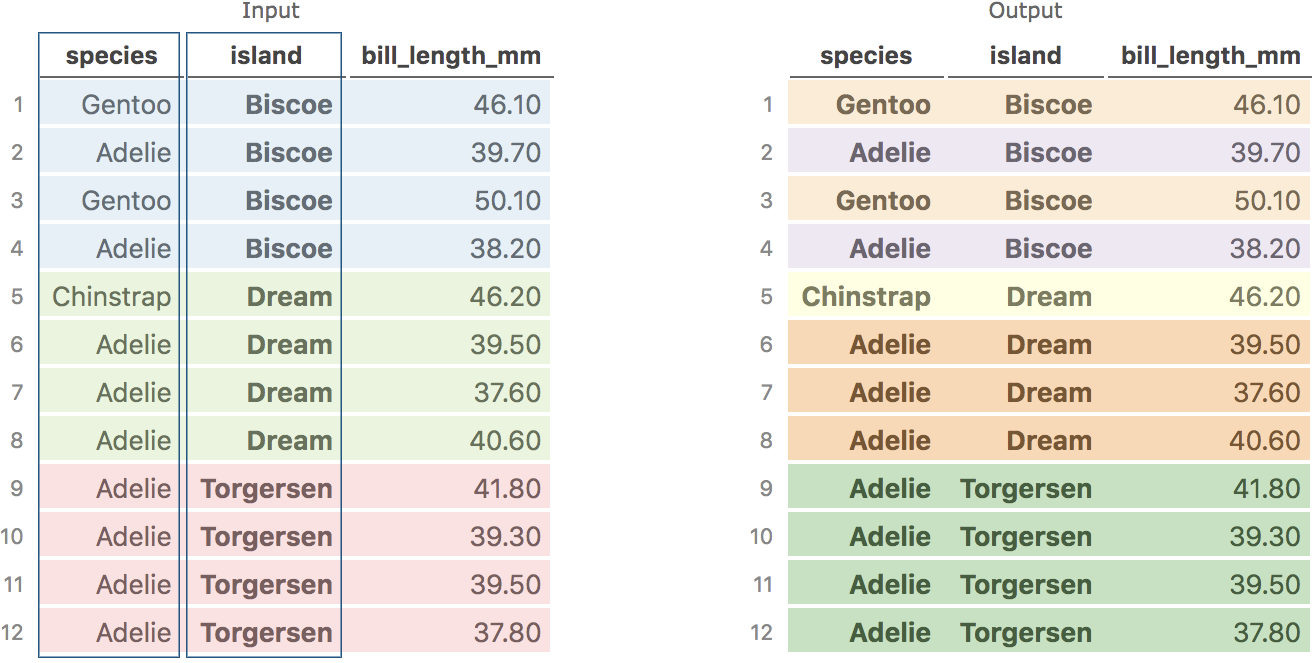Click the "Output" title above the right table

pos(1025,11)
